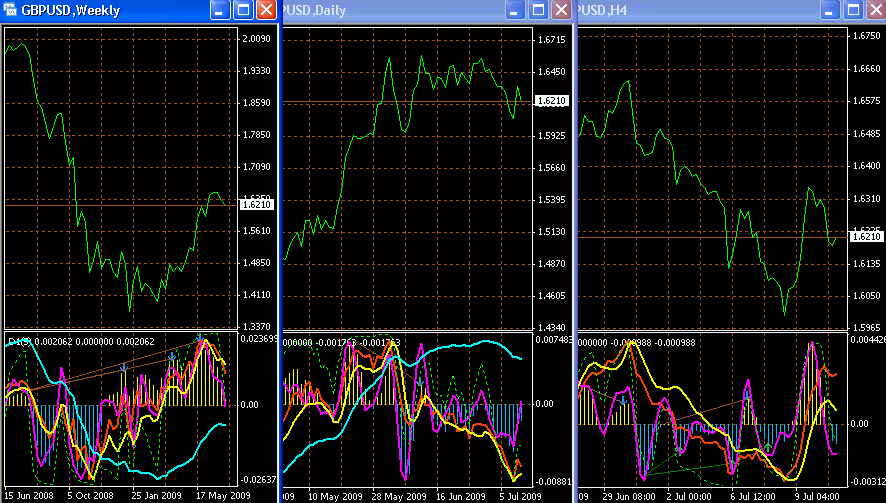Click the 1.6750 price level on H4 scale
Image resolution: width=886 pixels, height=503 pixels.
866,36
